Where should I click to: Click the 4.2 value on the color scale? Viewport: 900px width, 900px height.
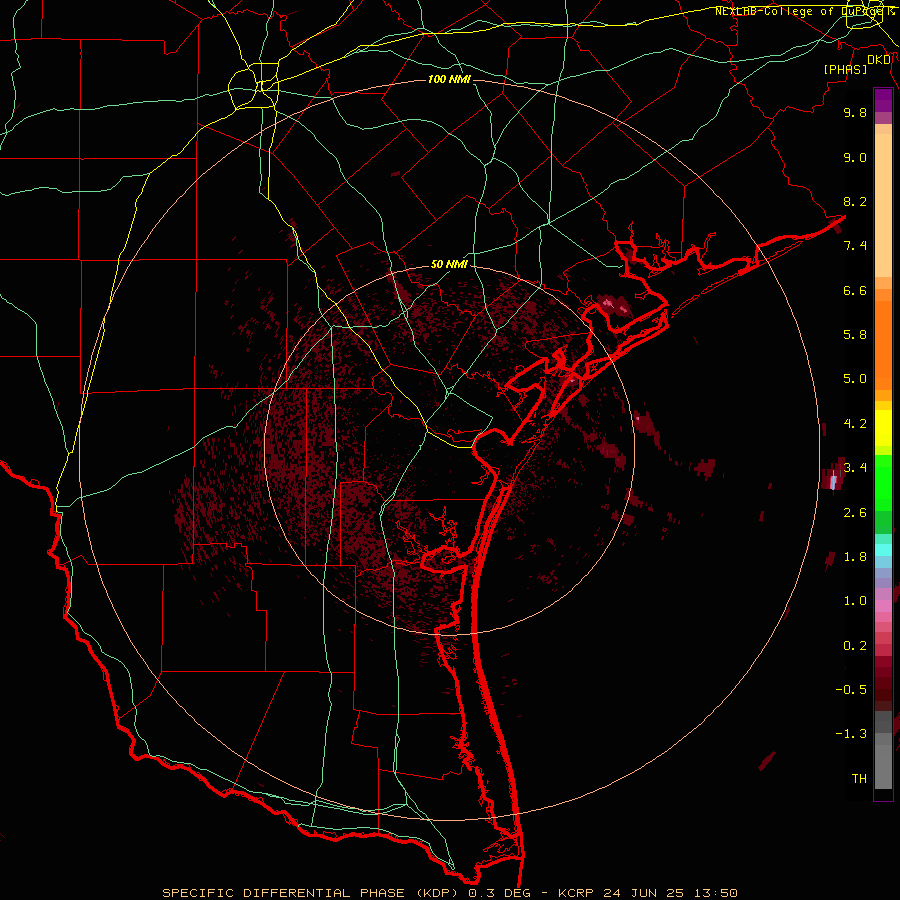(x=855, y=424)
